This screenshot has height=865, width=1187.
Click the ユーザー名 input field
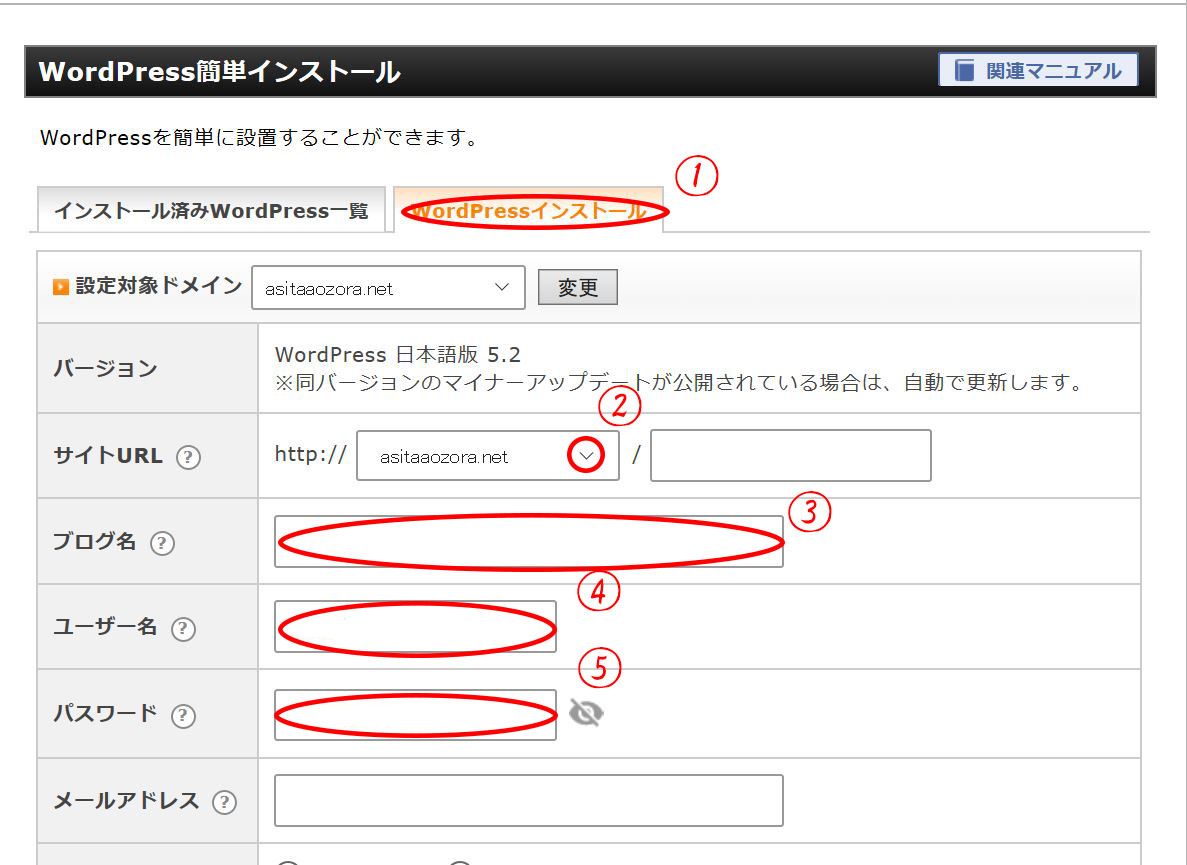coord(416,627)
